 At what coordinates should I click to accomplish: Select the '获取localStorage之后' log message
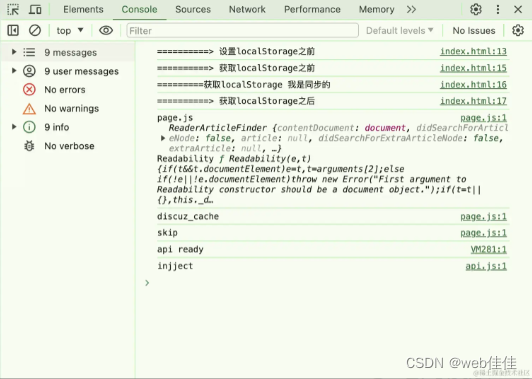pos(236,101)
